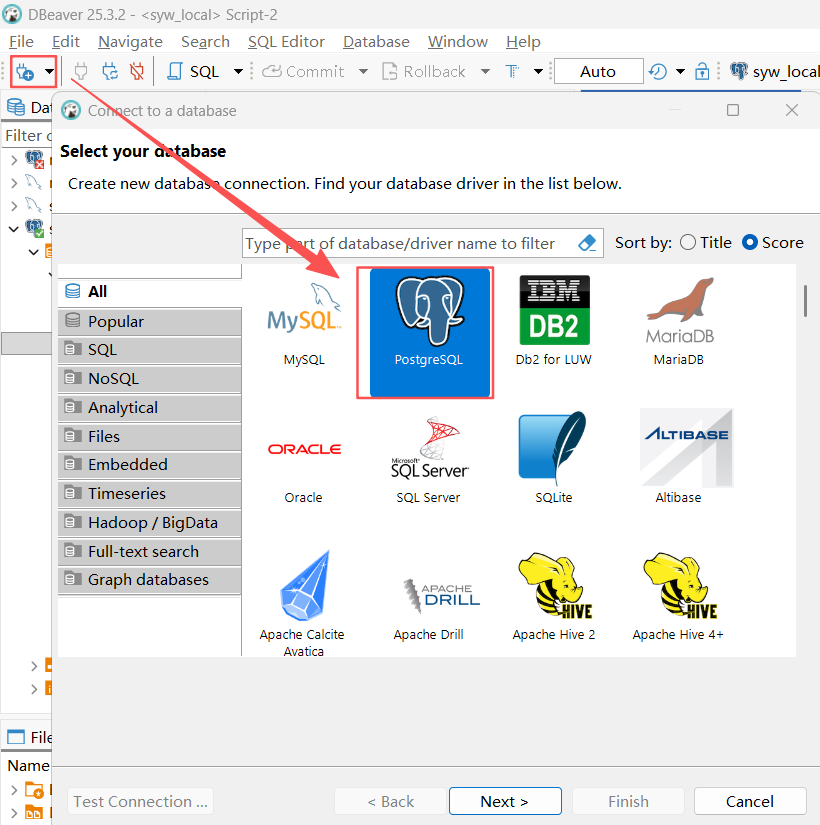Select the Popular category

point(149,321)
